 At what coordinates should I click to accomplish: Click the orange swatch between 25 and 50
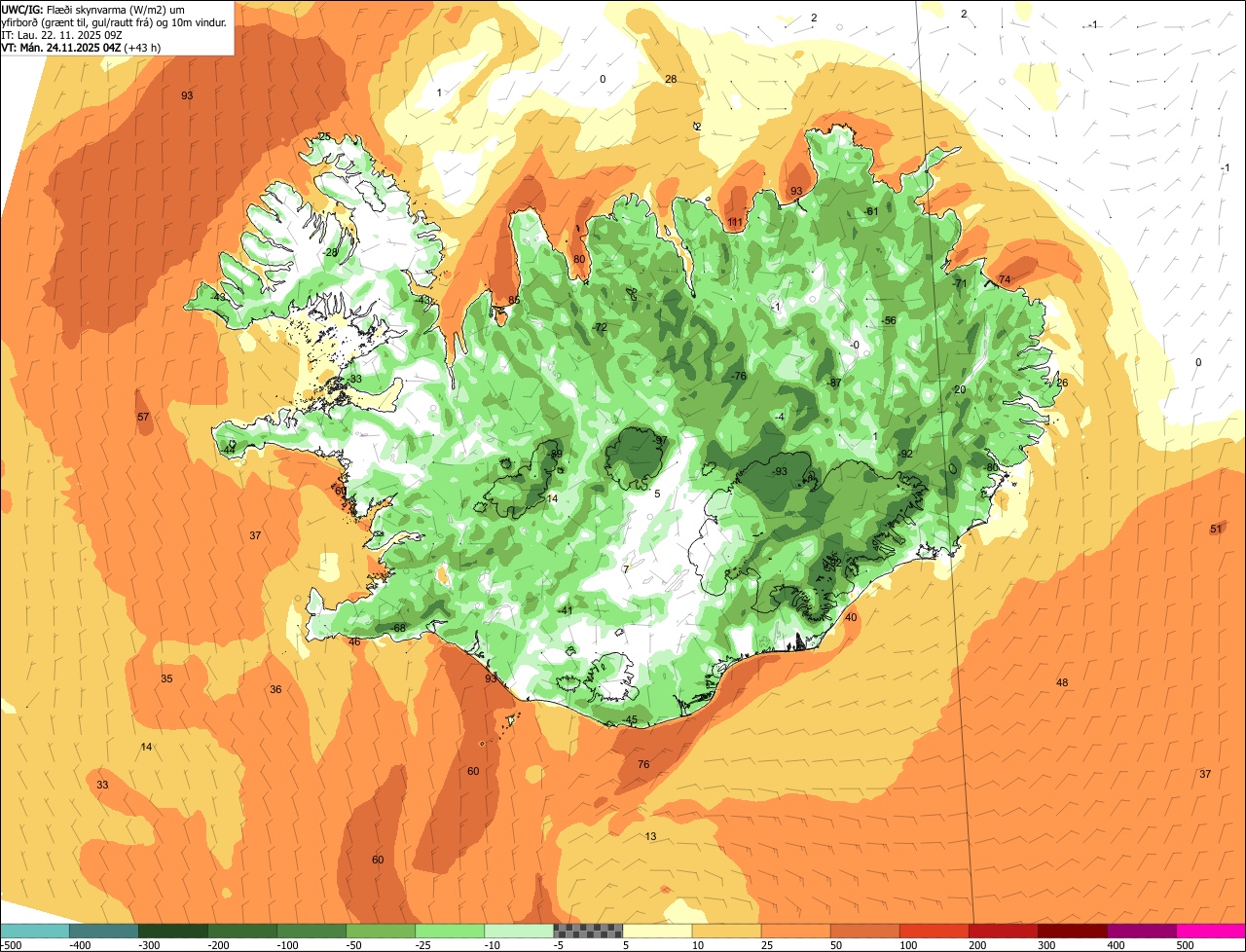pyautogui.click(x=795, y=932)
